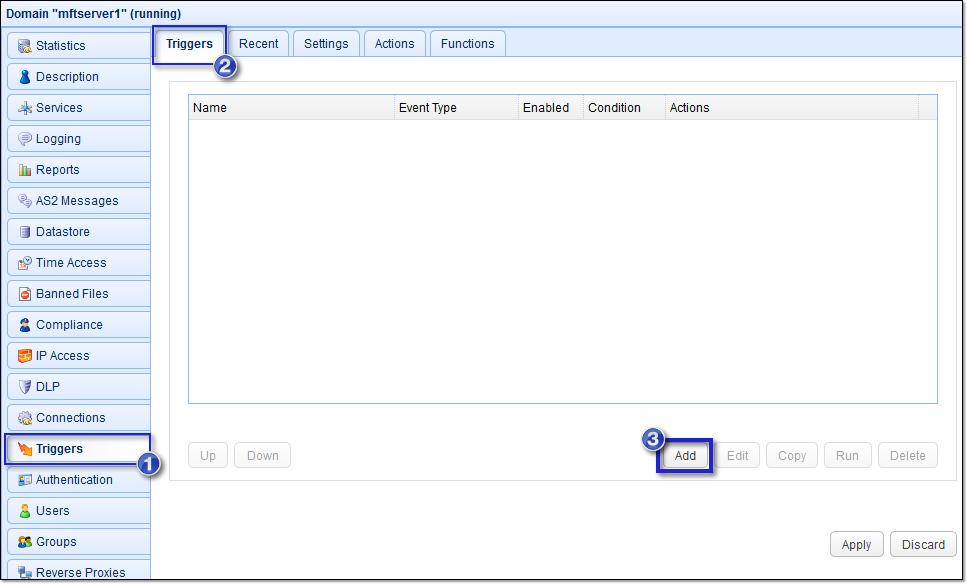Click the Statistics icon in sidebar

(x=25, y=46)
